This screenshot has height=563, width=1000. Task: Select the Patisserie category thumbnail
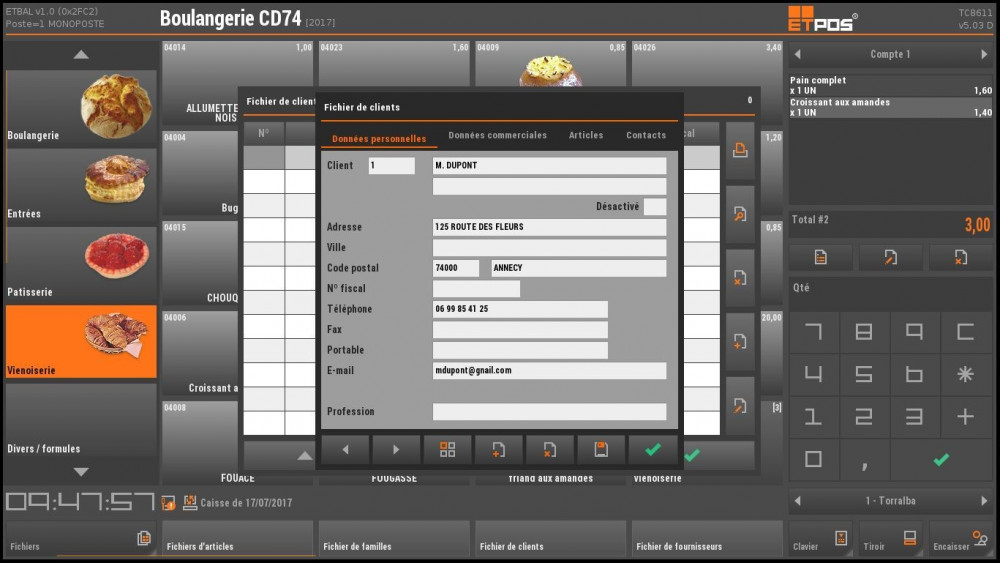tap(81, 265)
